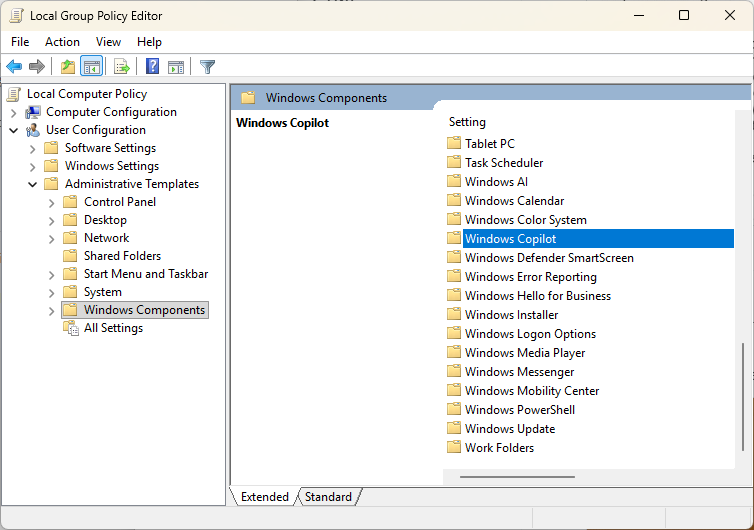Viewport: 754px width, 530px height.
Task: Switch to the Standard tab
Action: (x=328, y=497)
